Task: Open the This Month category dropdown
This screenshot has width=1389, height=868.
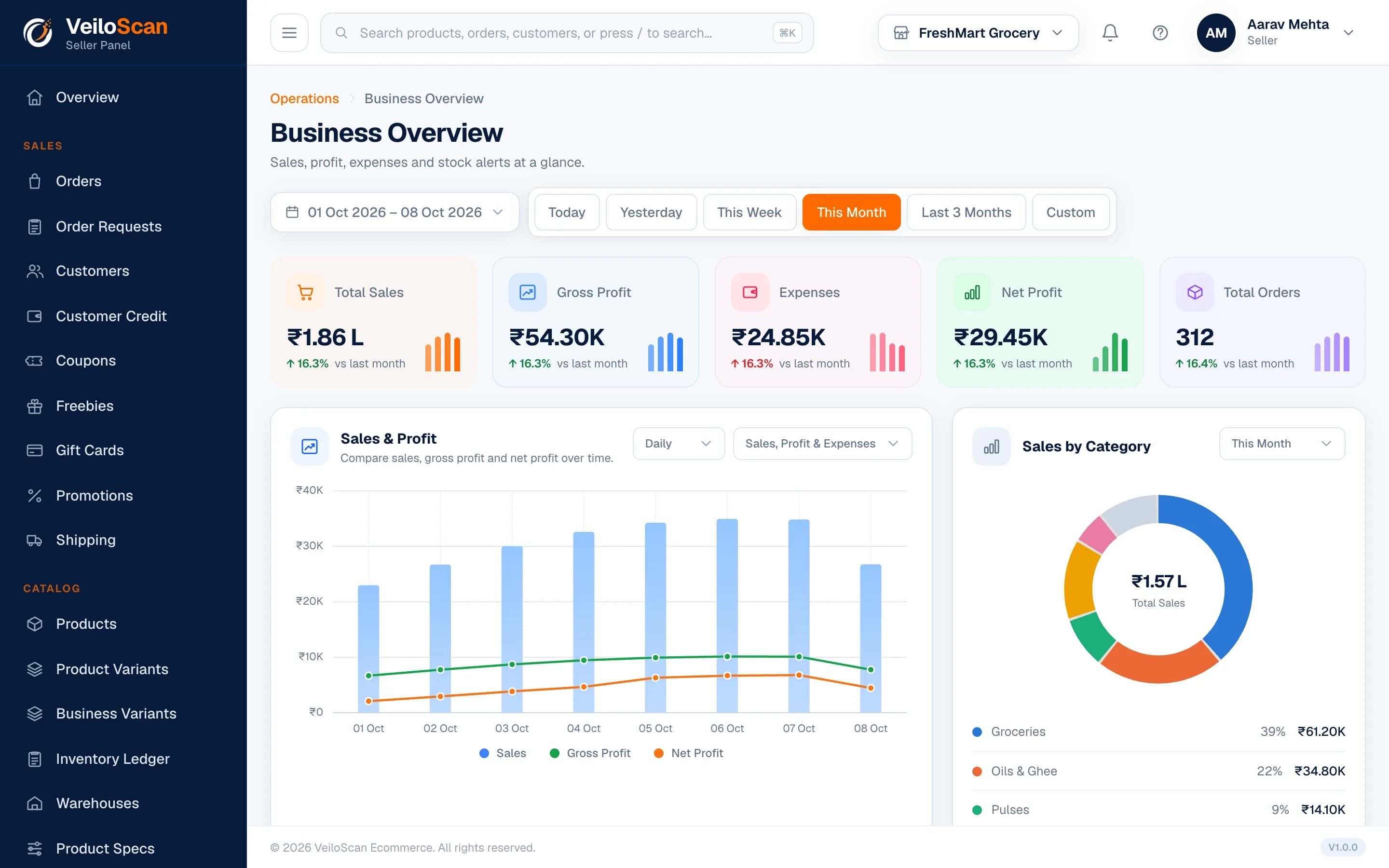Action: click(1281, 443)
